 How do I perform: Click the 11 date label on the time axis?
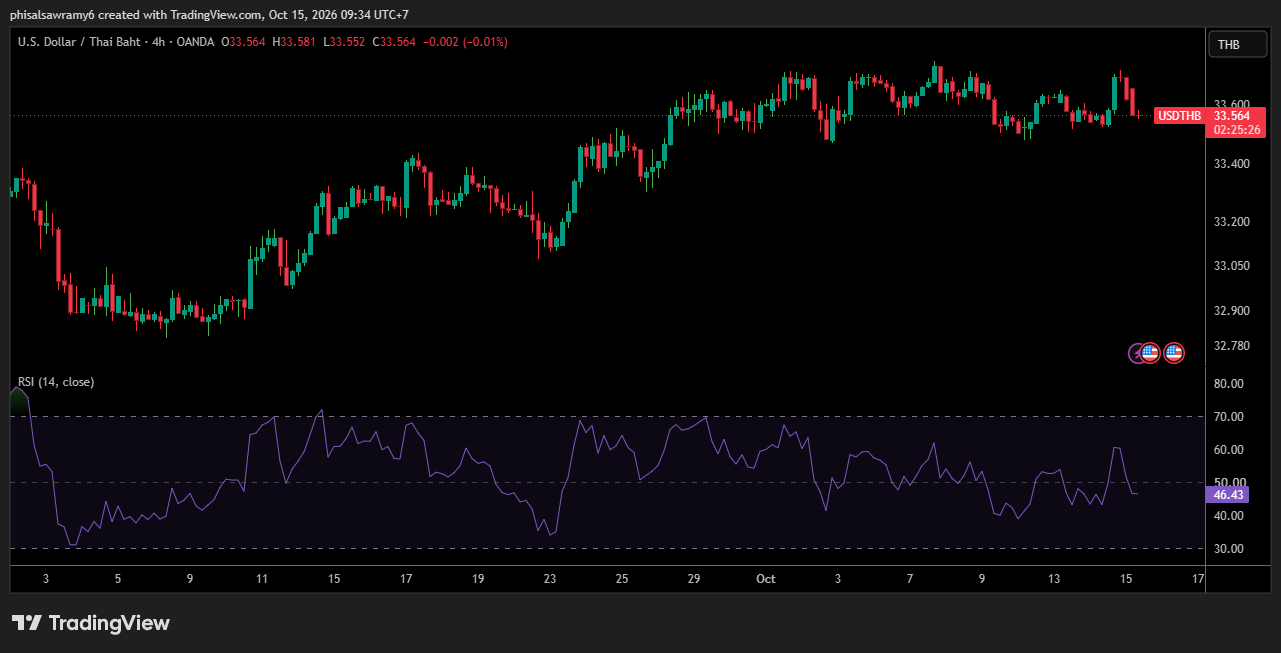262,578
